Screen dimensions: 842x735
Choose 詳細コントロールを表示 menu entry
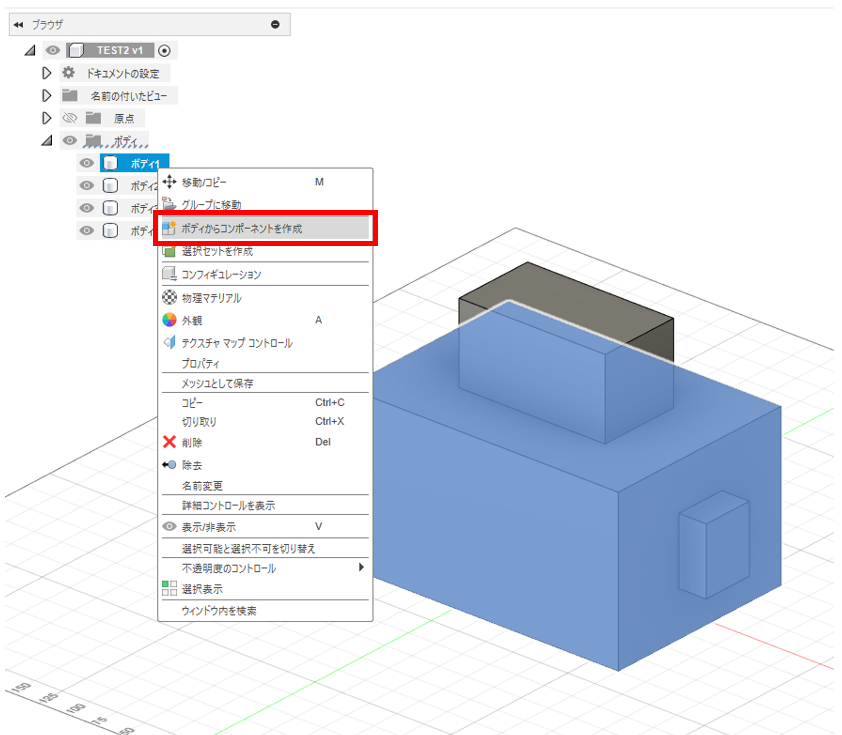[x=265, y=505]
